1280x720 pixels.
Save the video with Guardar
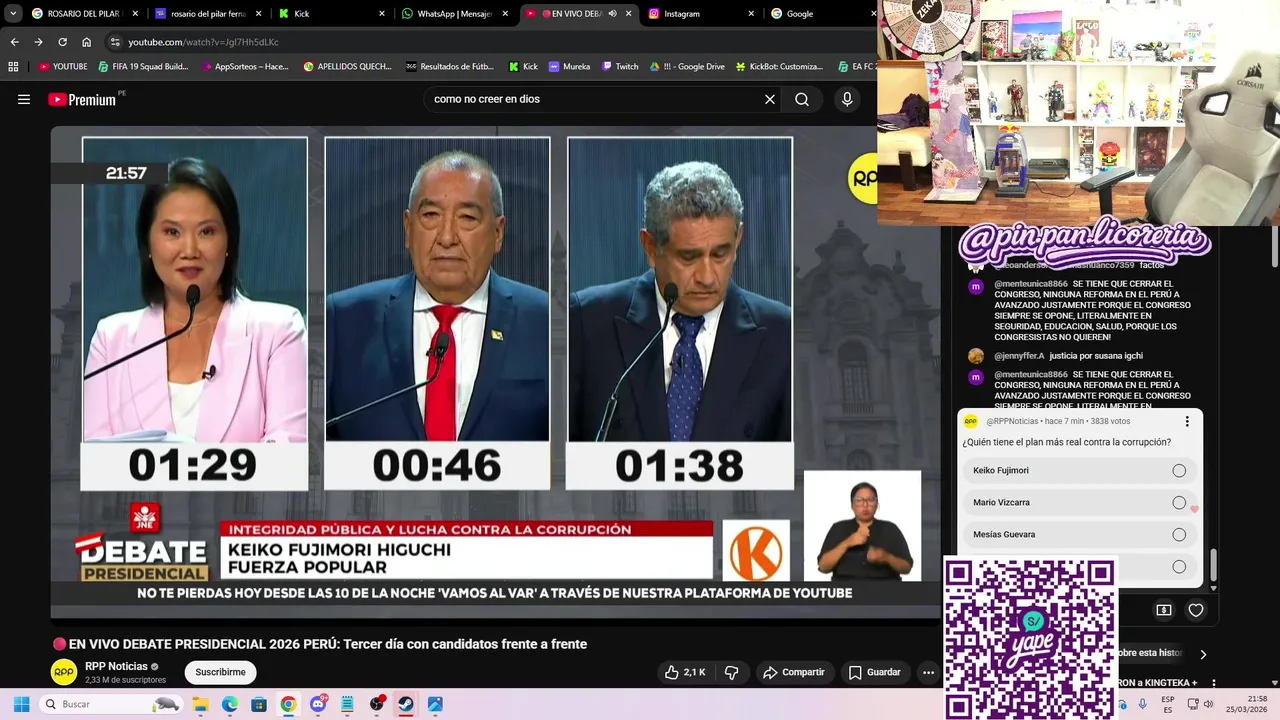[875, 672]
